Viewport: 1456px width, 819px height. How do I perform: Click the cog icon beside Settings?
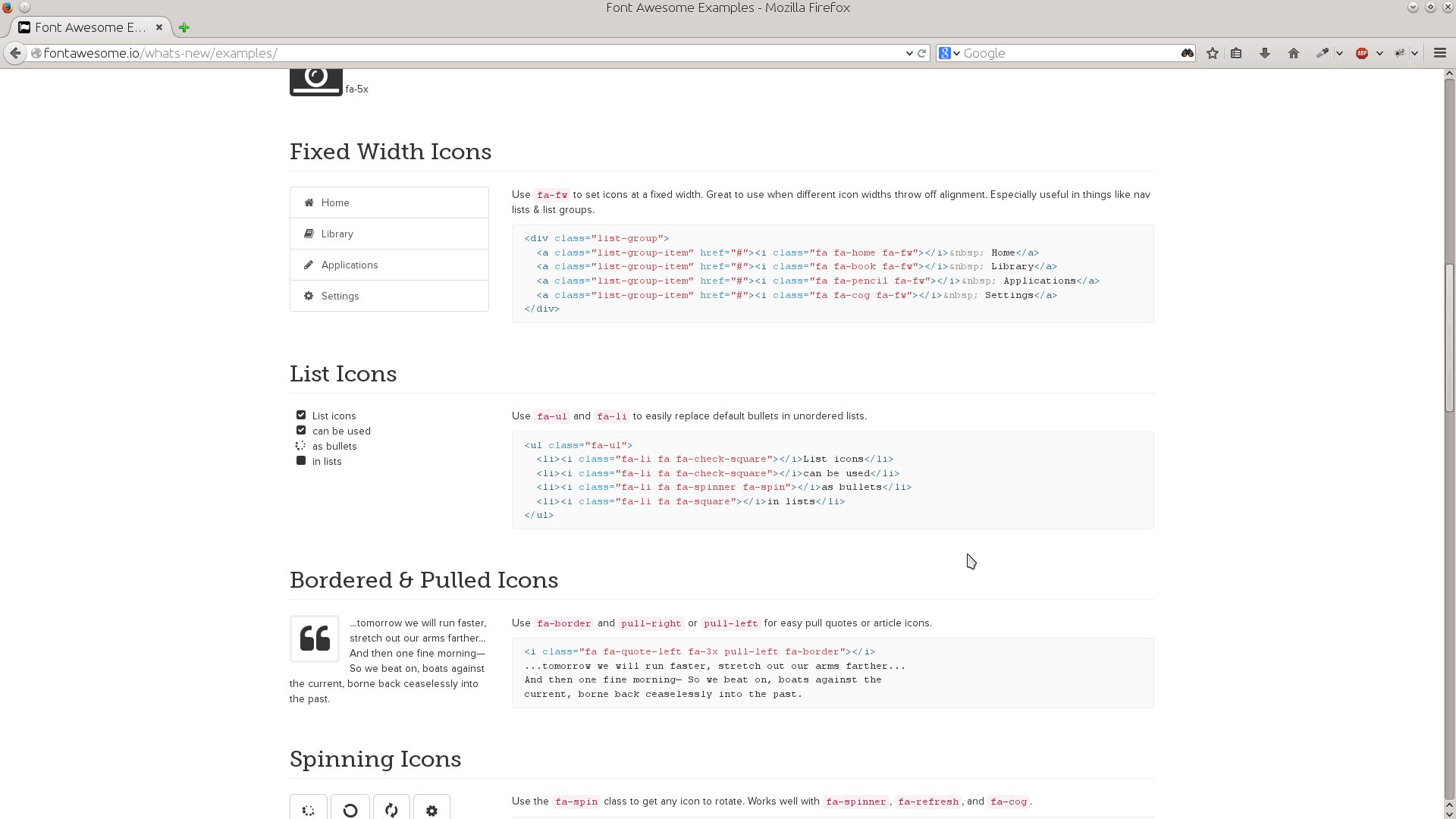click(x=309, y=296)
